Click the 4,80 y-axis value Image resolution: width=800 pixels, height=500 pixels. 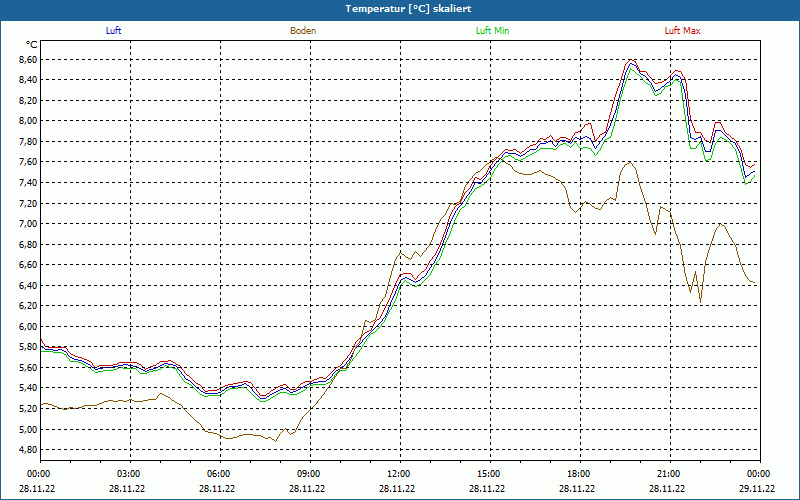29,450
